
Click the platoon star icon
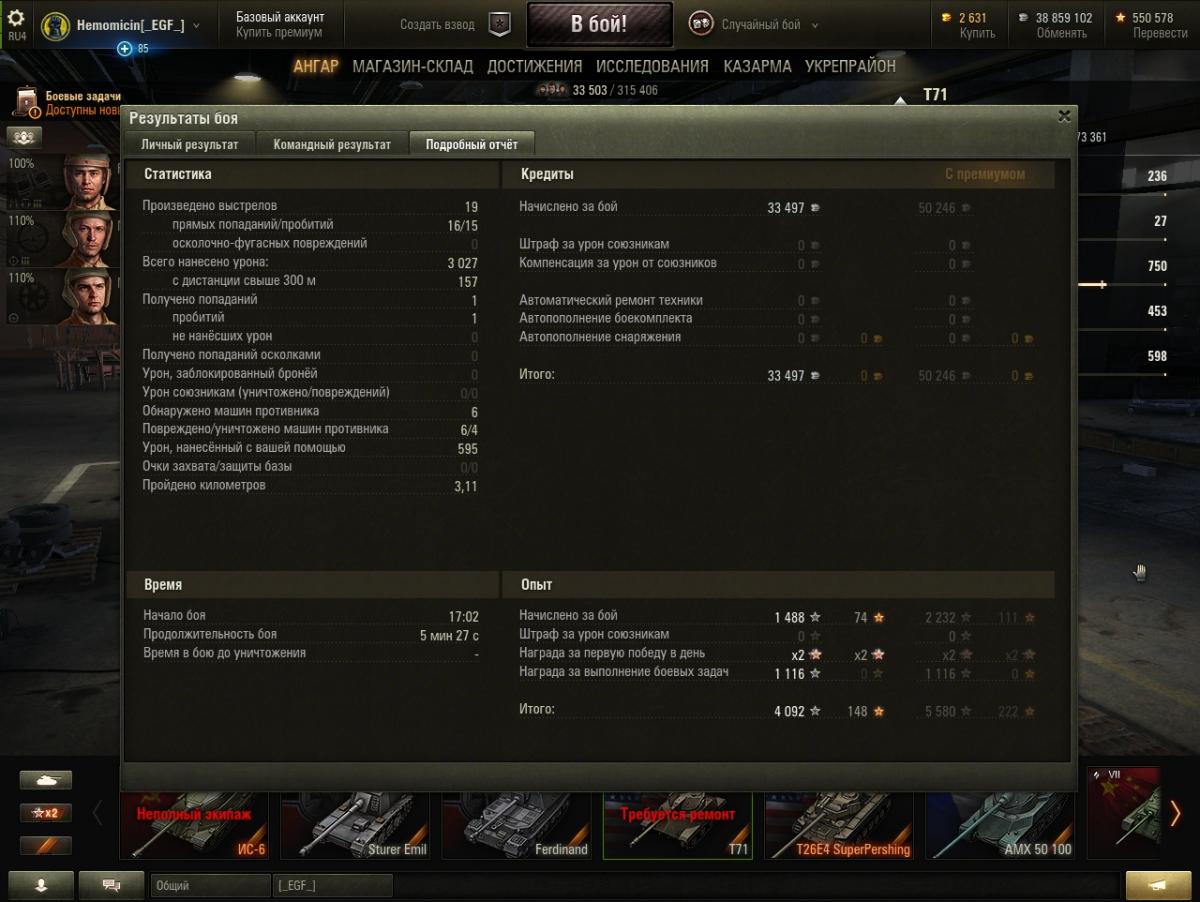[501, 24]
